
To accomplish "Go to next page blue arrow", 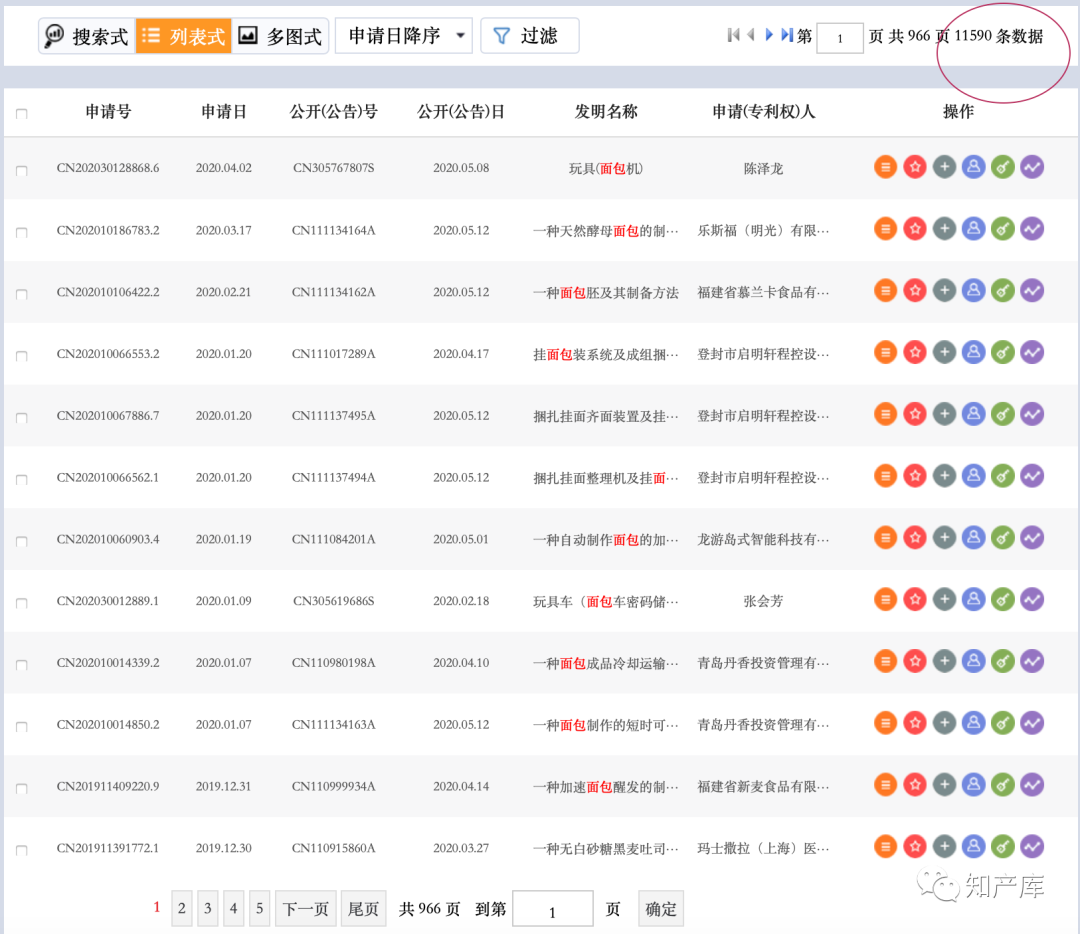I will 769,34.
